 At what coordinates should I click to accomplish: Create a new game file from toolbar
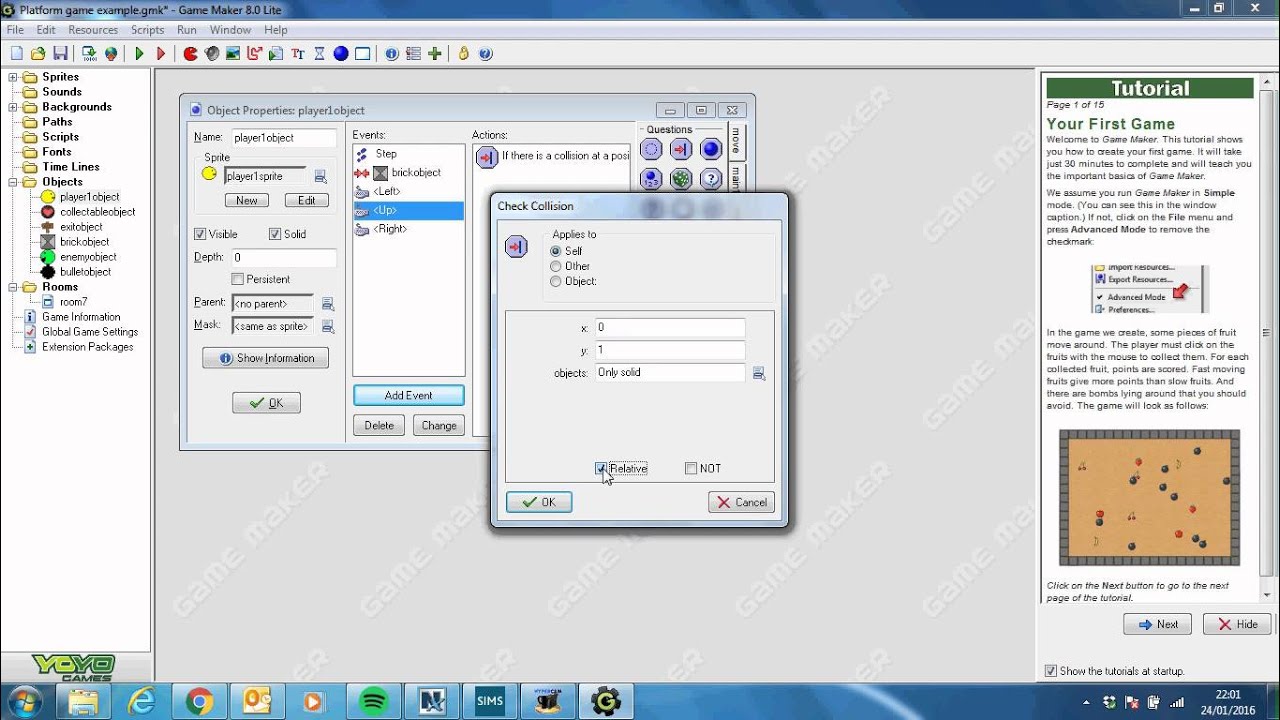(17, 54)
